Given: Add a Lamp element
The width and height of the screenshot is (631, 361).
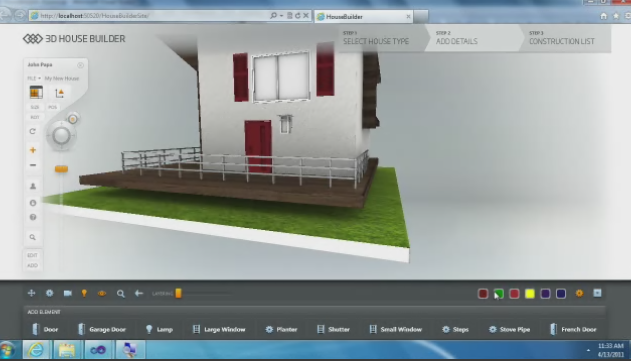Looking at the screenshot, I should [159, 329].
